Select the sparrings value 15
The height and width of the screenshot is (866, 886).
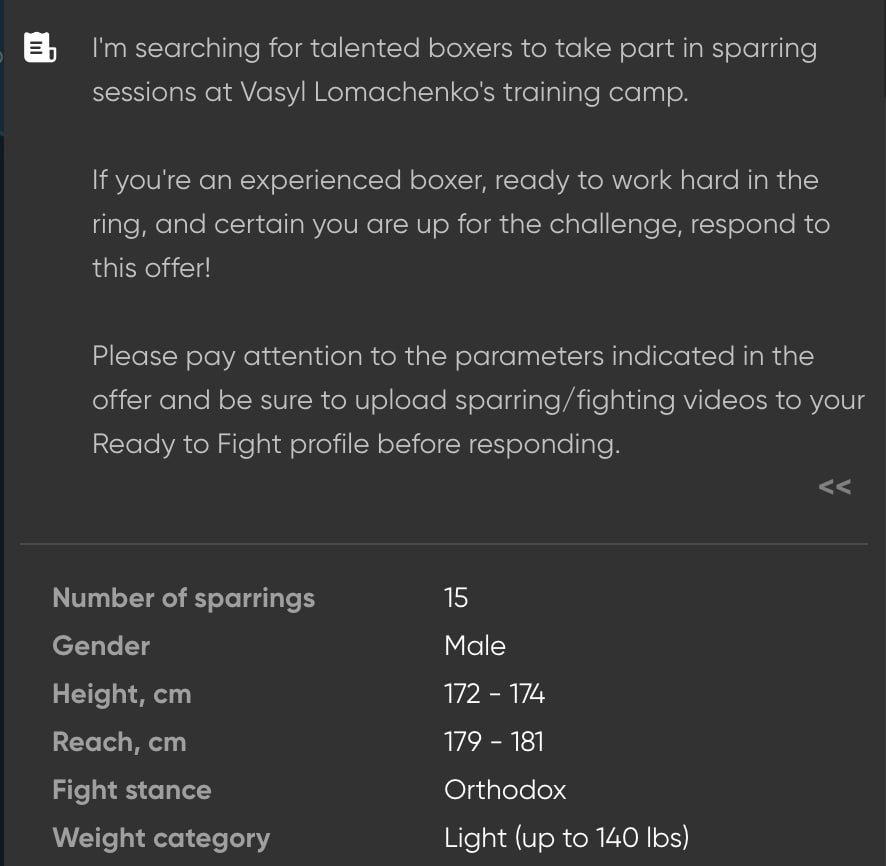pos(455,598)
